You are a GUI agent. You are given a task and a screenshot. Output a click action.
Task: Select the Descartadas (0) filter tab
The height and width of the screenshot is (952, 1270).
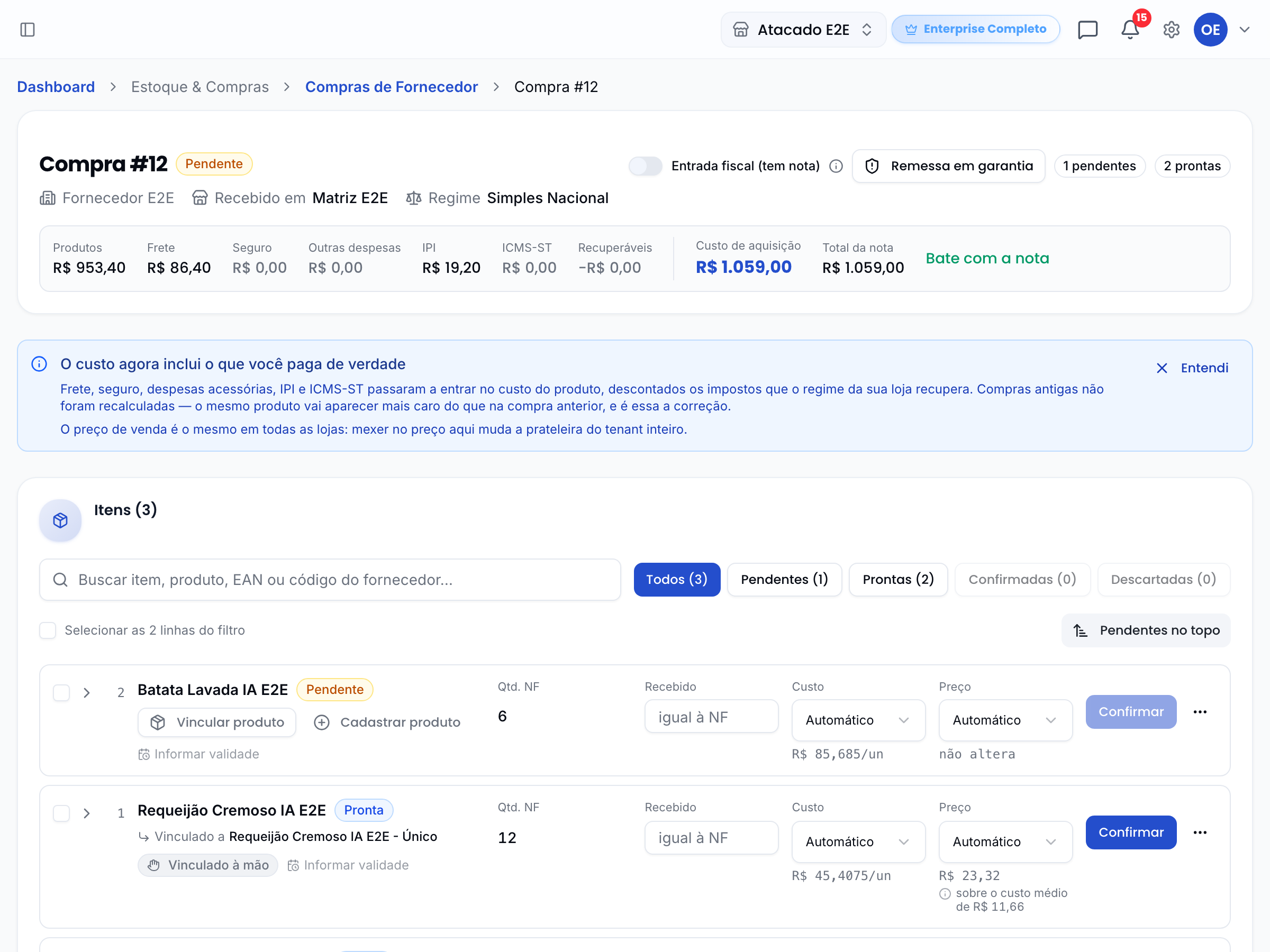pyautogui.click(x=1163, y=580)
